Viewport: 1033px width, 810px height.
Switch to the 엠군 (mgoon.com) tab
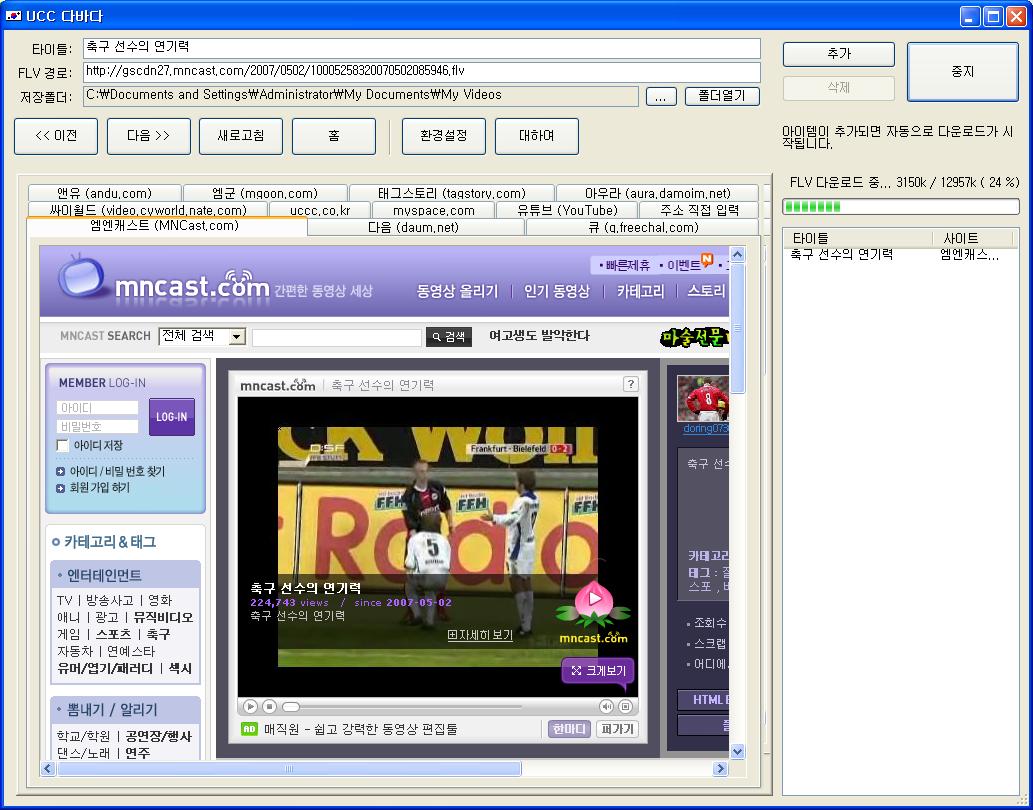pyautogui.click(x=265, y=193)
